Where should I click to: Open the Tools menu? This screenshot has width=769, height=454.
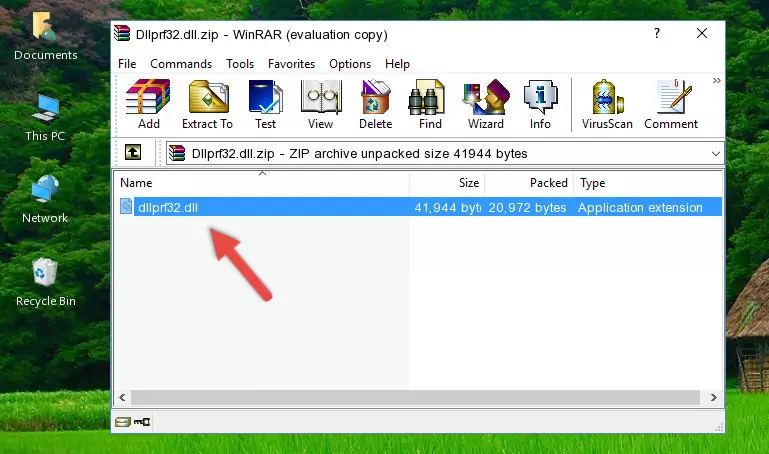tap(240, 64)
